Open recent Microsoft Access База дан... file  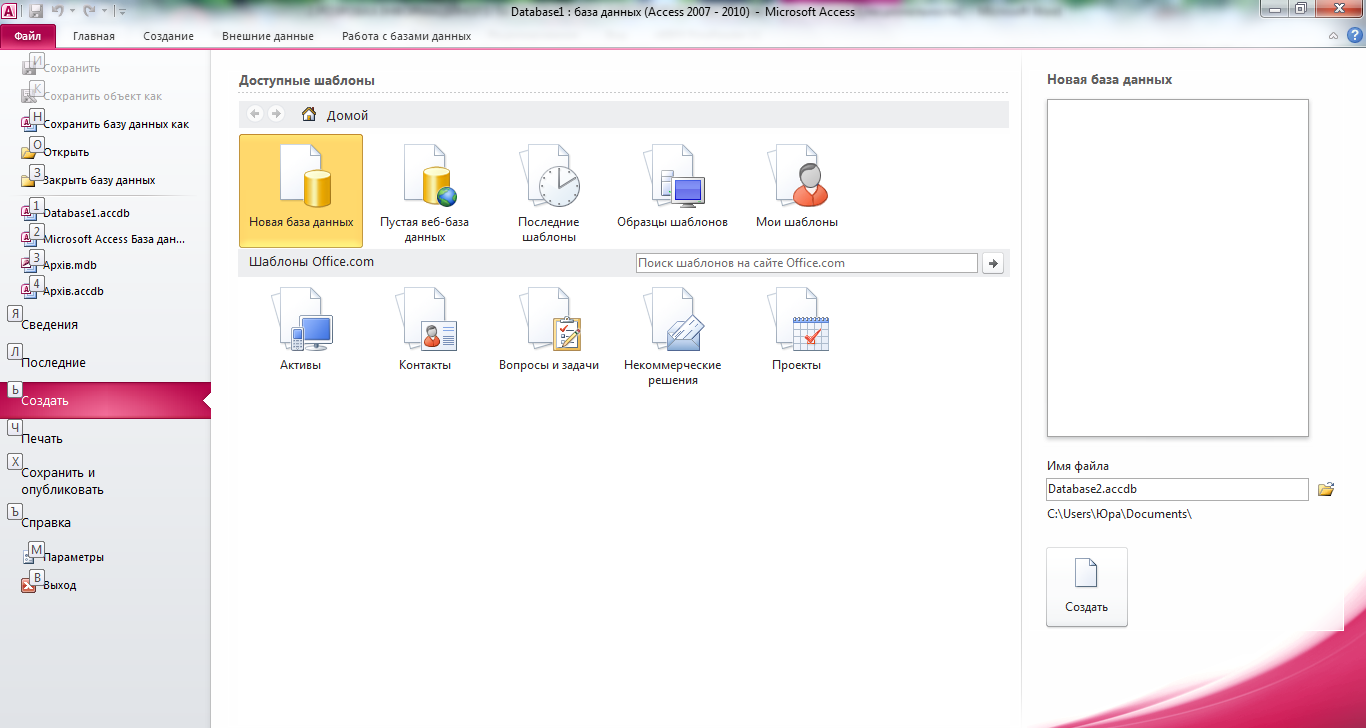[x=103, y=239]
